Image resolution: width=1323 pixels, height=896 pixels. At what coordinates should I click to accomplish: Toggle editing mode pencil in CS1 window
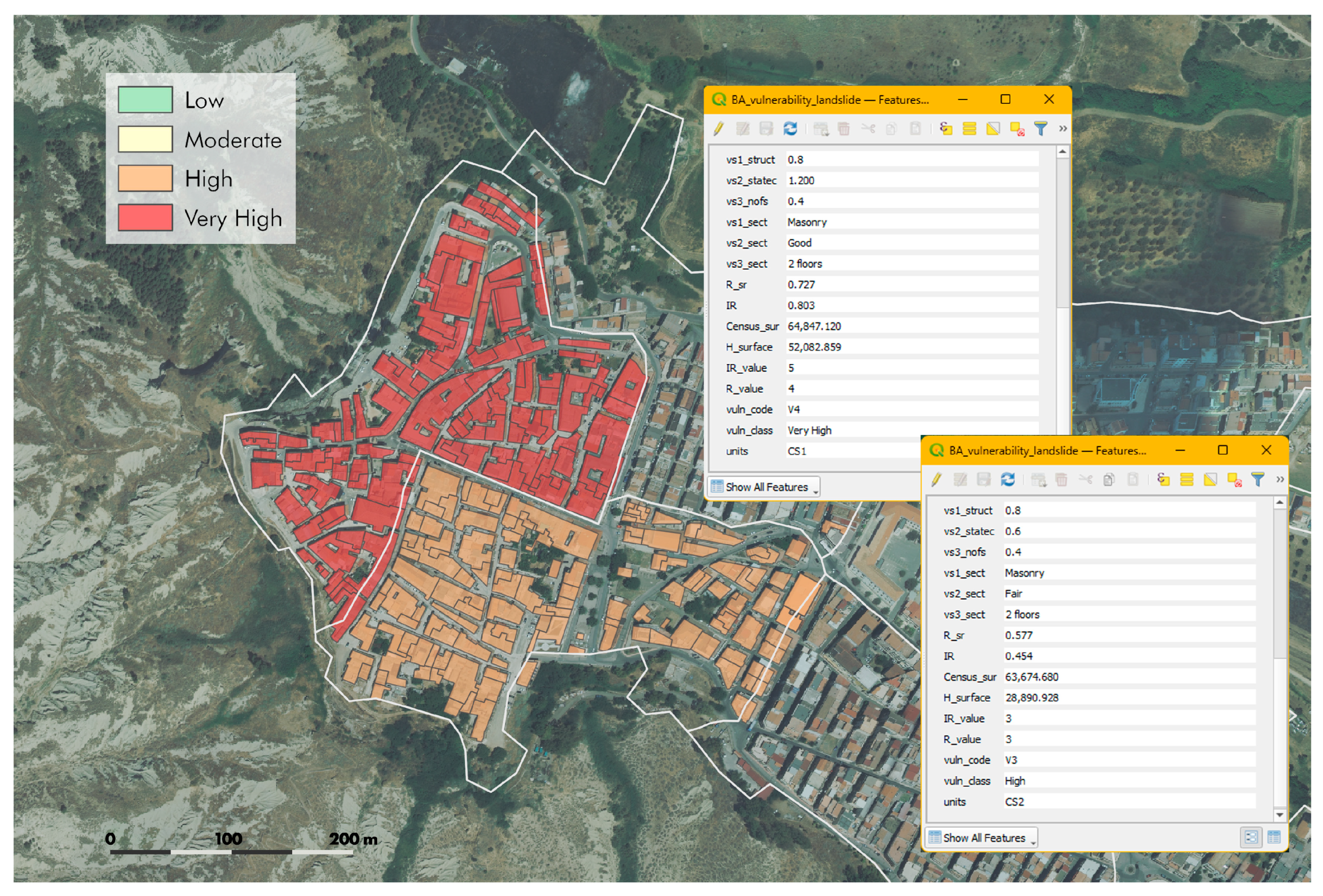(x=719, y=129)
